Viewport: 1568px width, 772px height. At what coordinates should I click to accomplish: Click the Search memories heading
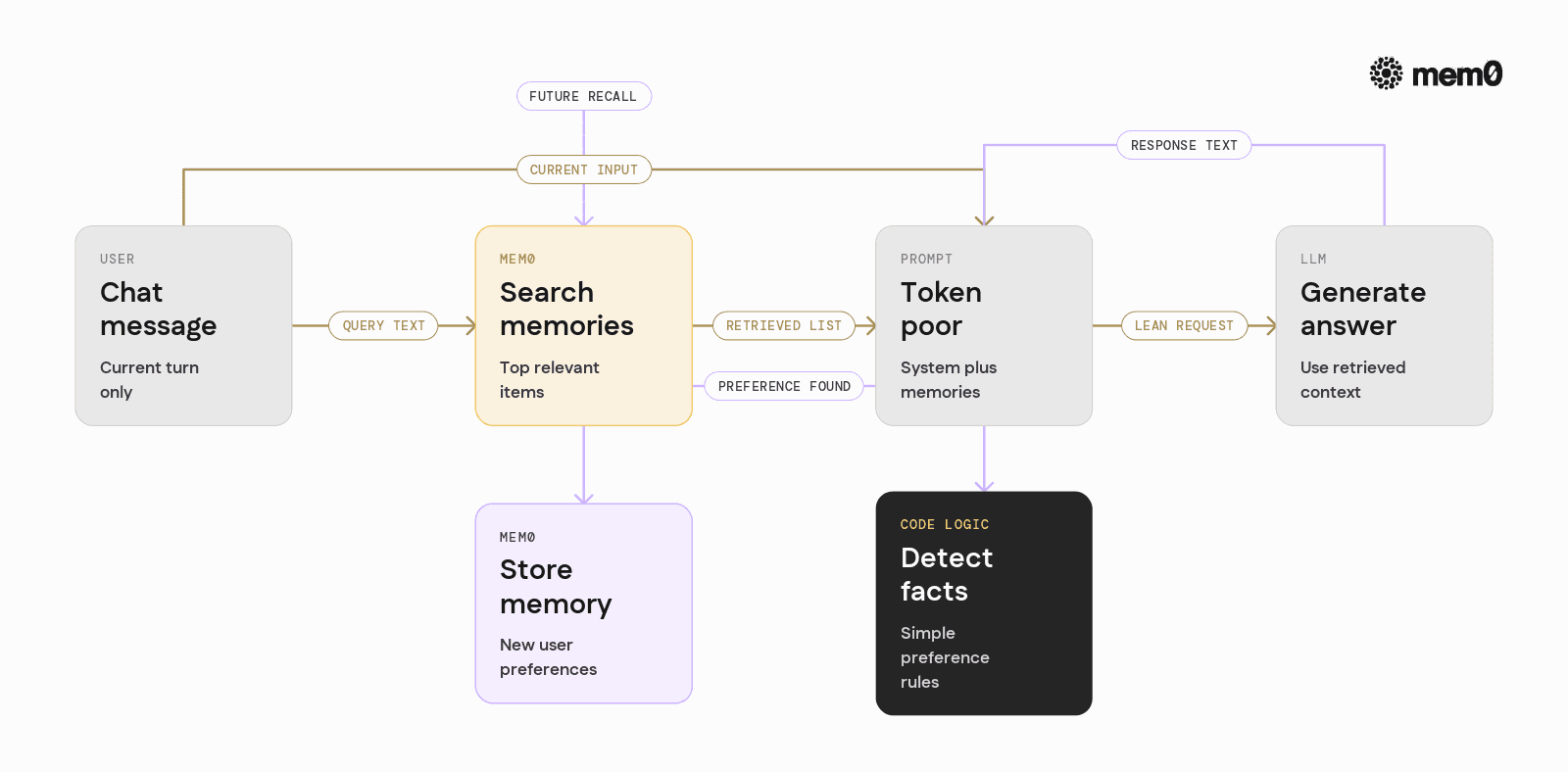click(x=566, y=309)
